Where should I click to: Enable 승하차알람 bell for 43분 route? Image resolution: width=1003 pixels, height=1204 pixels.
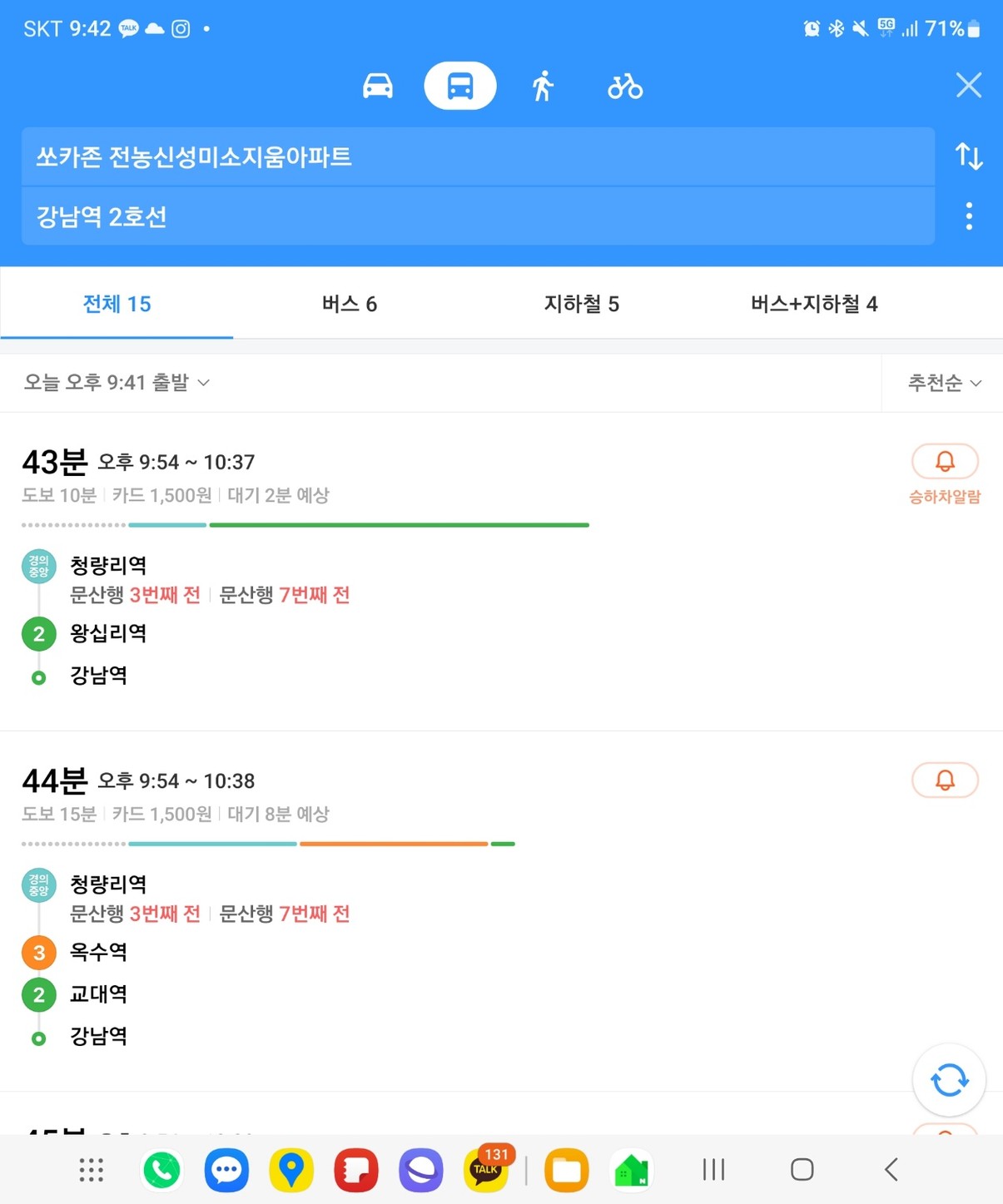click(x=945, y=474)
